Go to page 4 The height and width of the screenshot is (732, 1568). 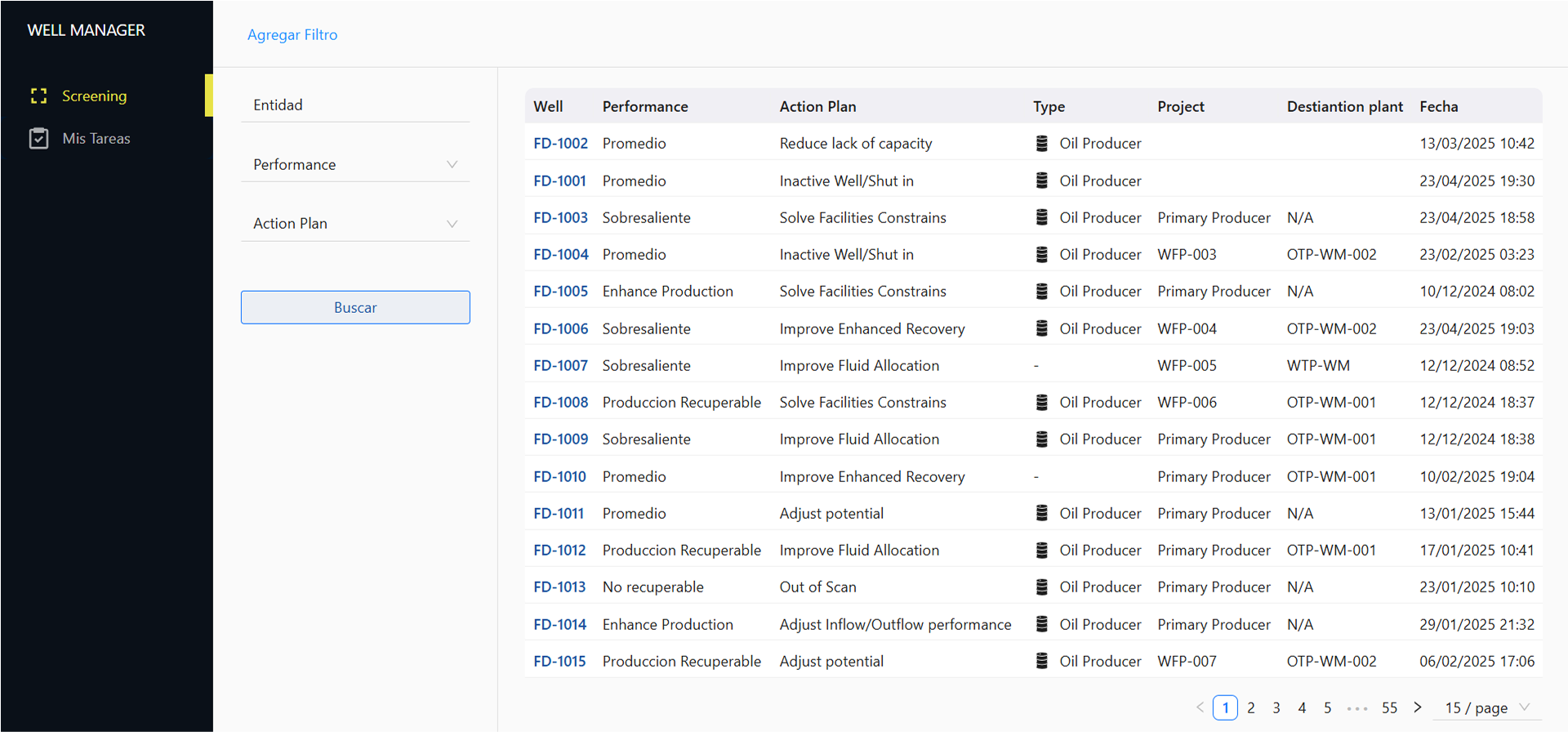coord(1302,707)
